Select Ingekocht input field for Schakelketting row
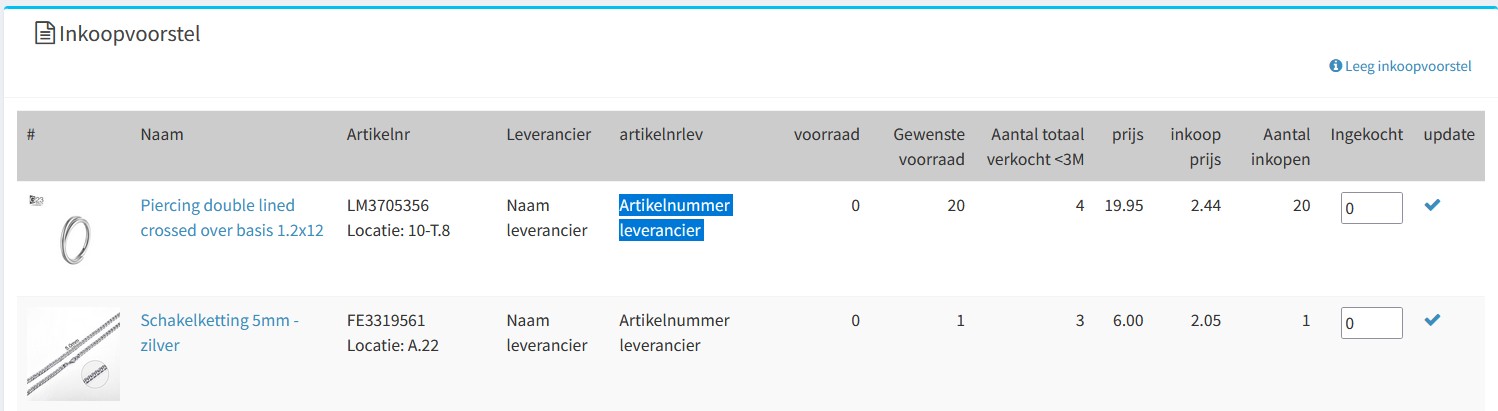 click(1372, 323)
